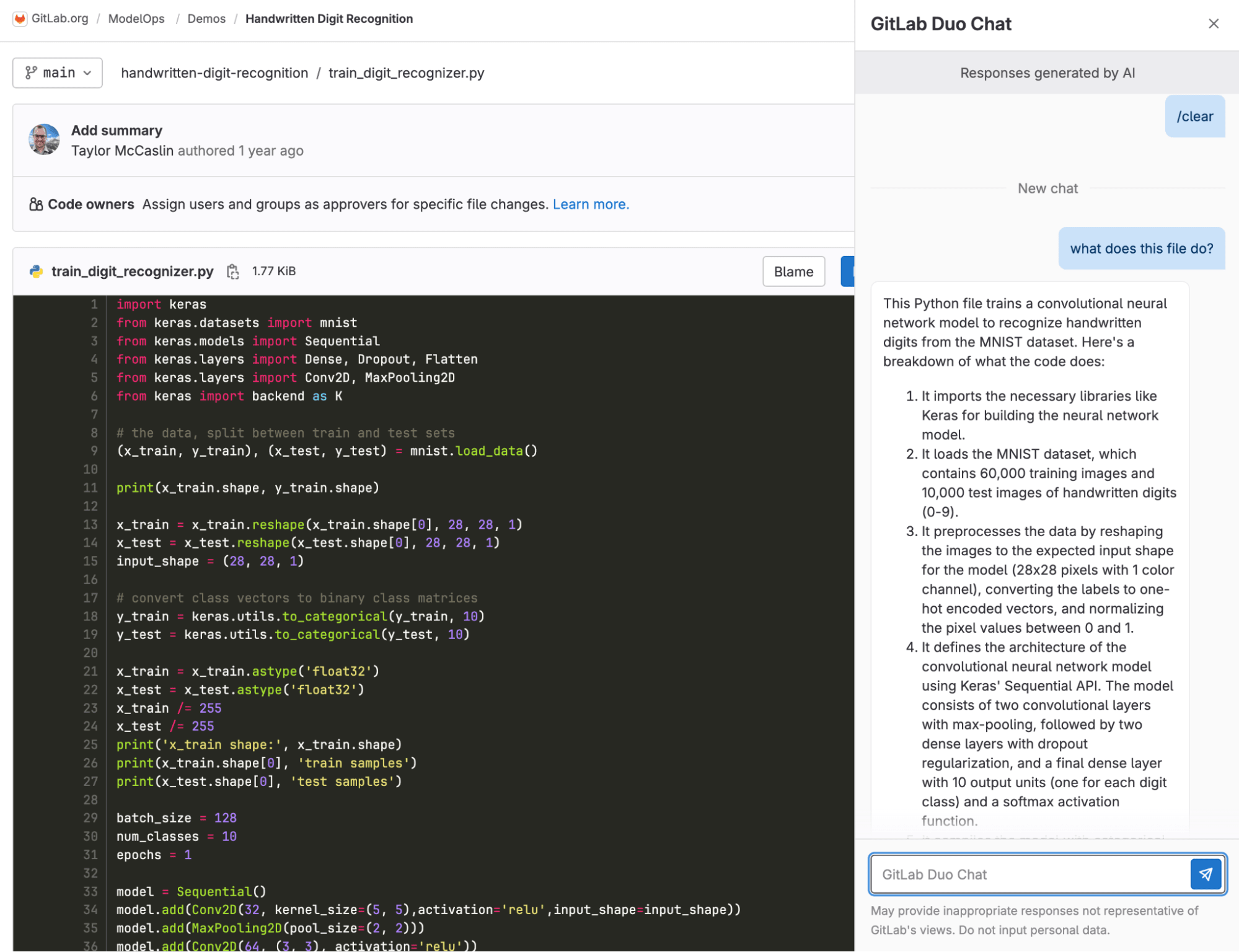
Task: Open the Blame view
Action: click(793, 271)
